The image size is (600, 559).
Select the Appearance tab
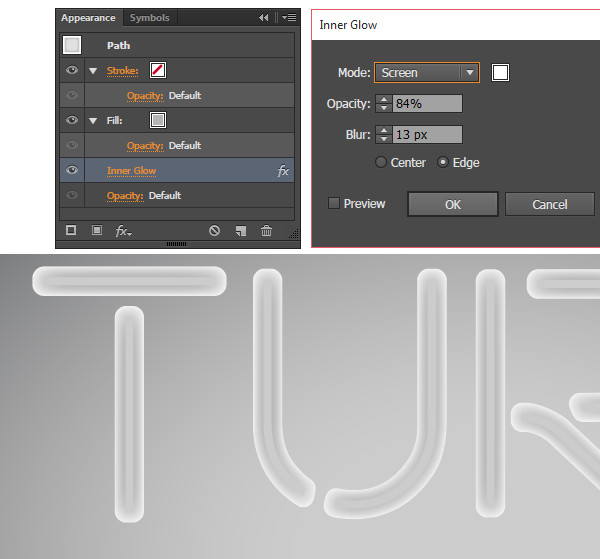(88, 18)
